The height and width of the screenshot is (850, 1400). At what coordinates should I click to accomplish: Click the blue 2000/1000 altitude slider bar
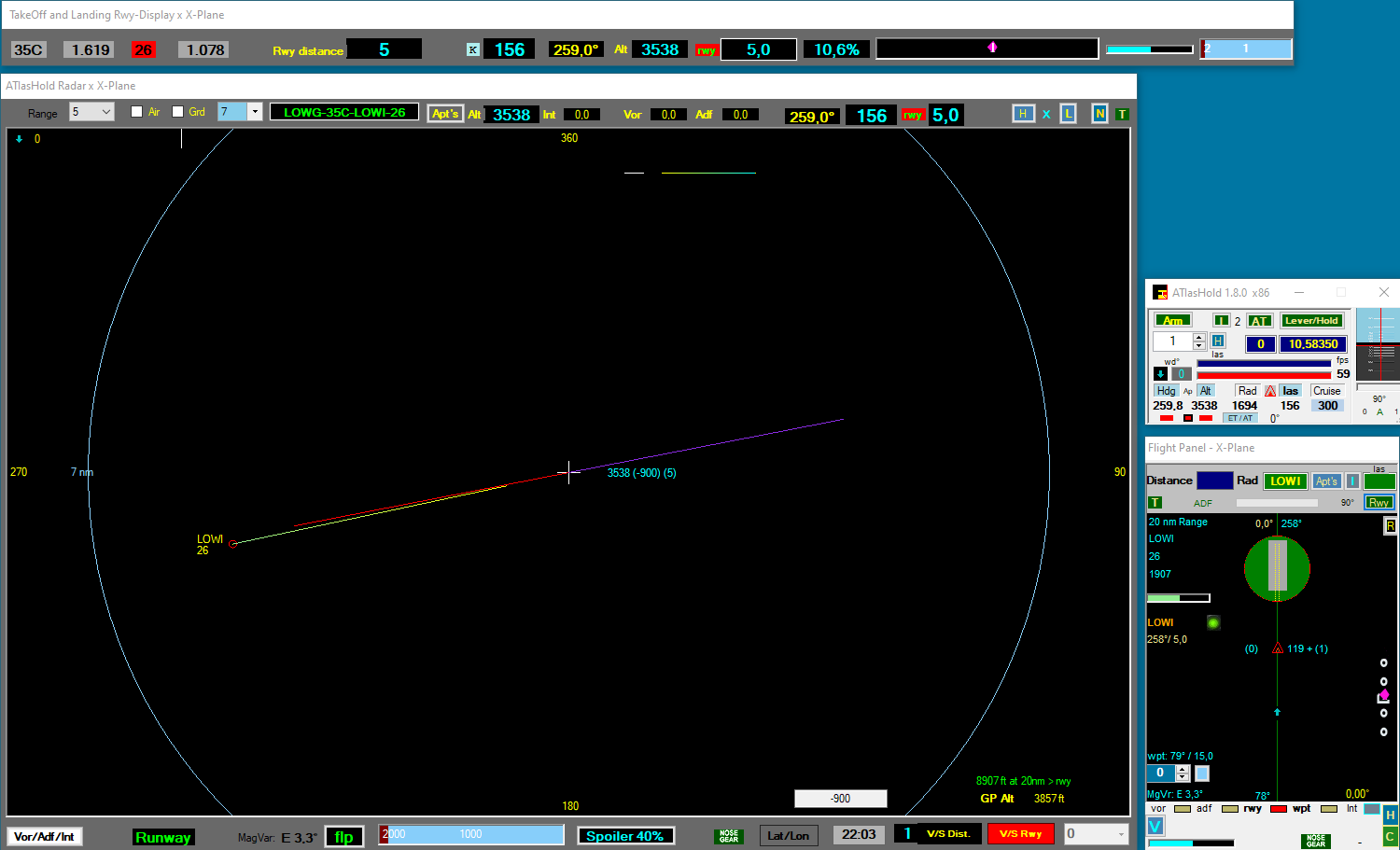coord(471,834)
